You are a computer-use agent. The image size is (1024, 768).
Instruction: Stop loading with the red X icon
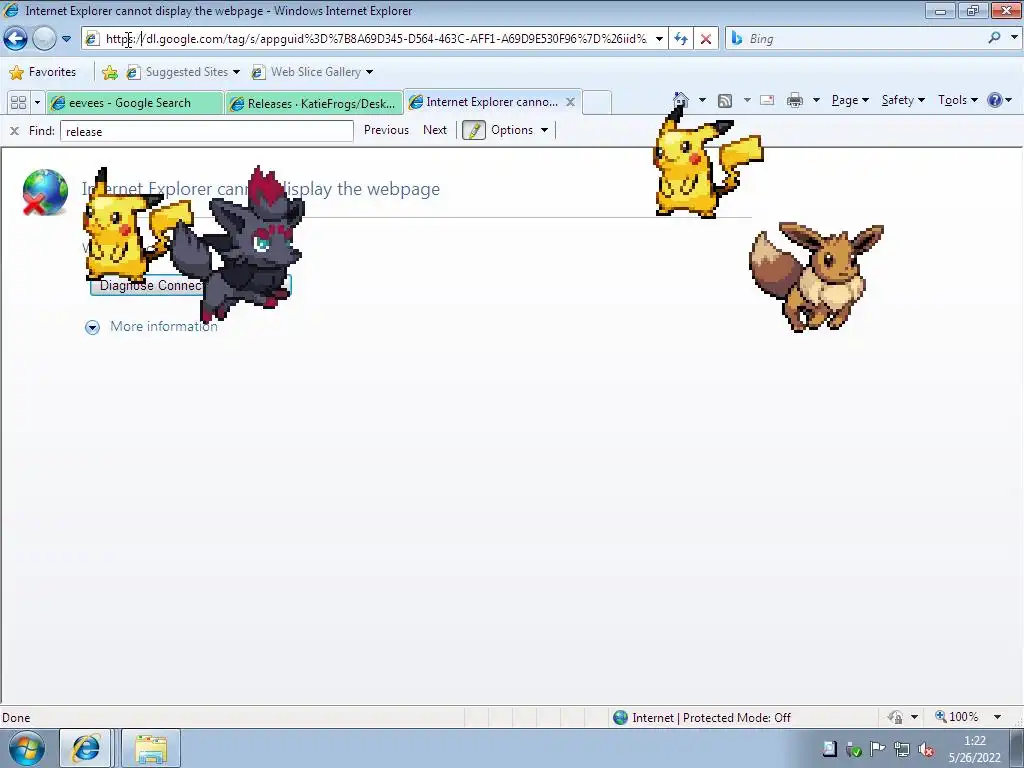pos(706,39)
